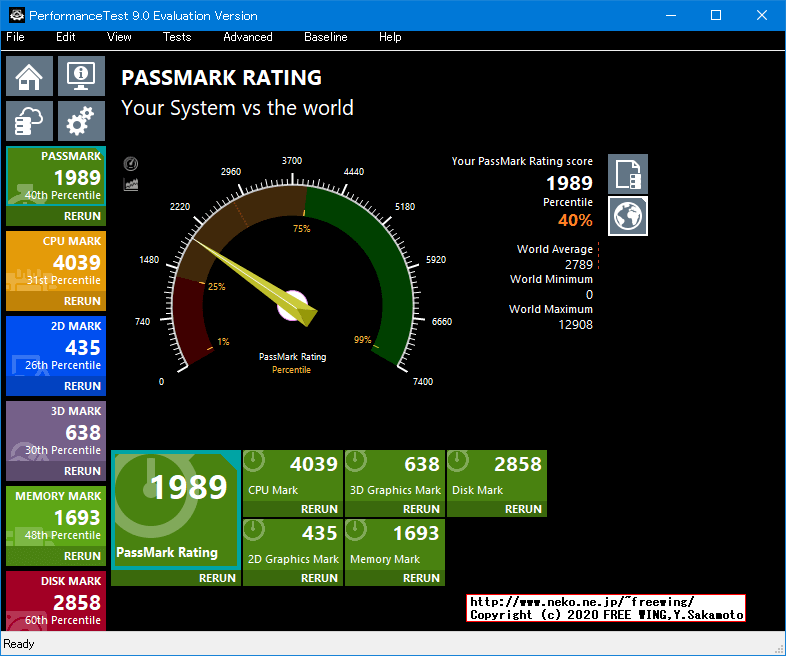Click the 25% marker on the gauge
Screen dimensions: 786x656
pos(217,287)
